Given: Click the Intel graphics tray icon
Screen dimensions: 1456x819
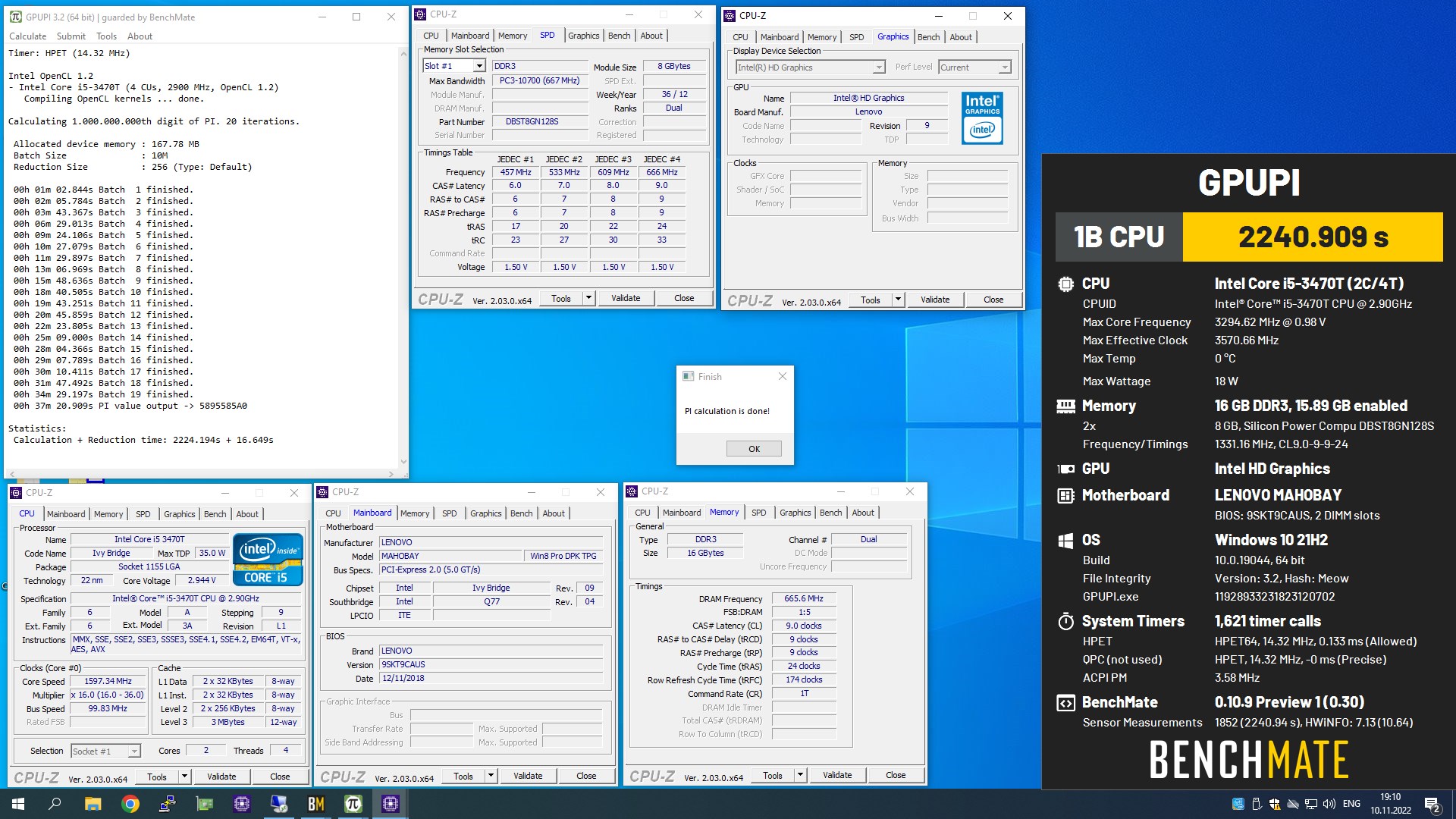Looking at the screenshot, I should coord(1238,804).
